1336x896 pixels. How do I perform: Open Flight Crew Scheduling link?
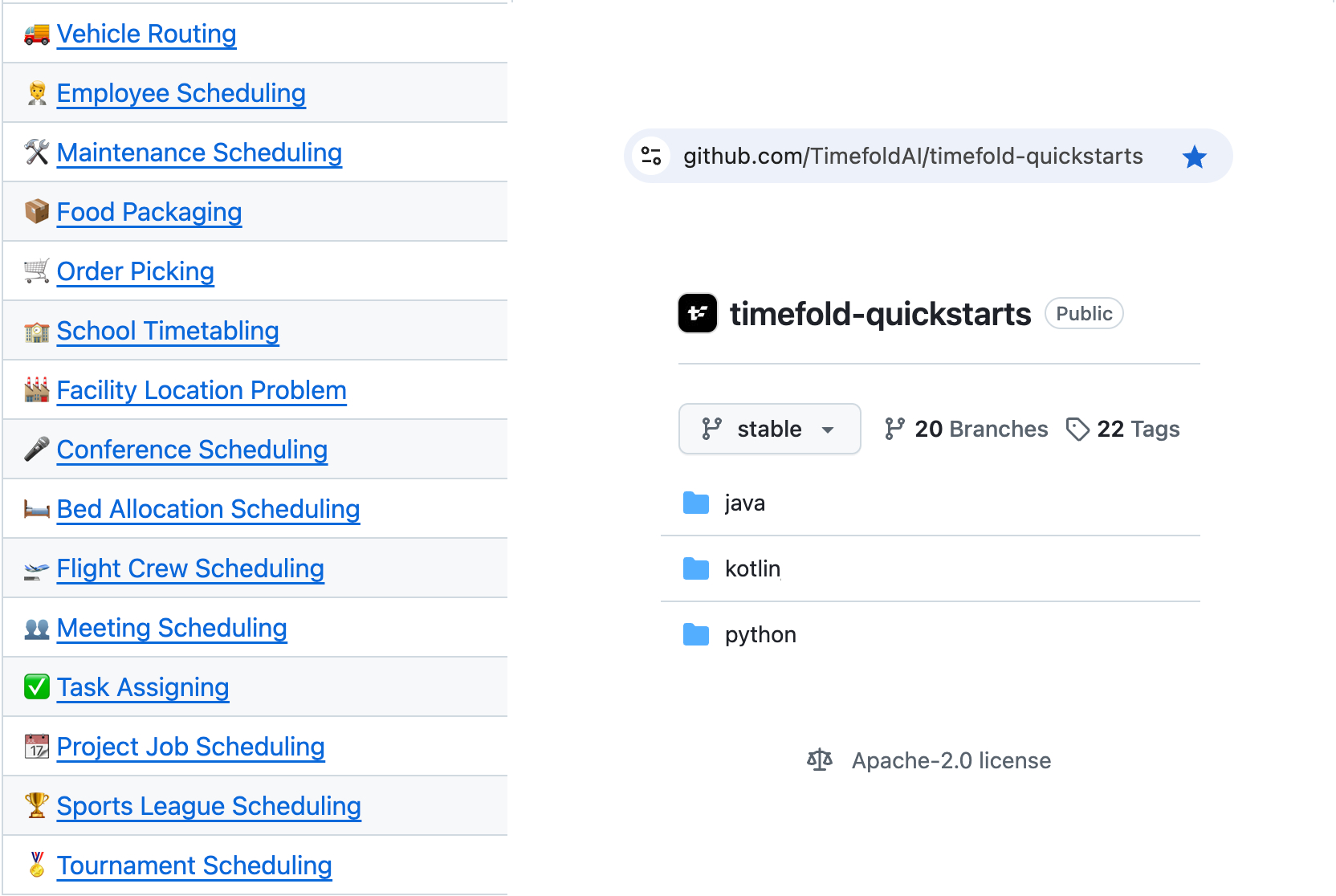click(x=190, y=568)
